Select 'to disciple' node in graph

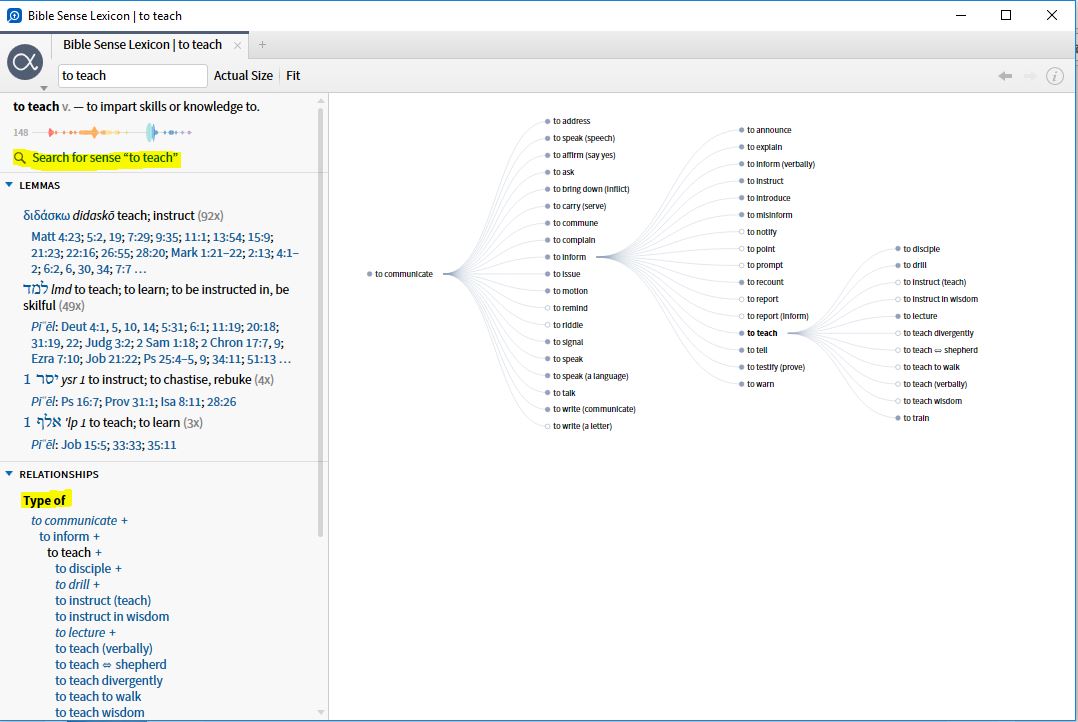point(918,249)
